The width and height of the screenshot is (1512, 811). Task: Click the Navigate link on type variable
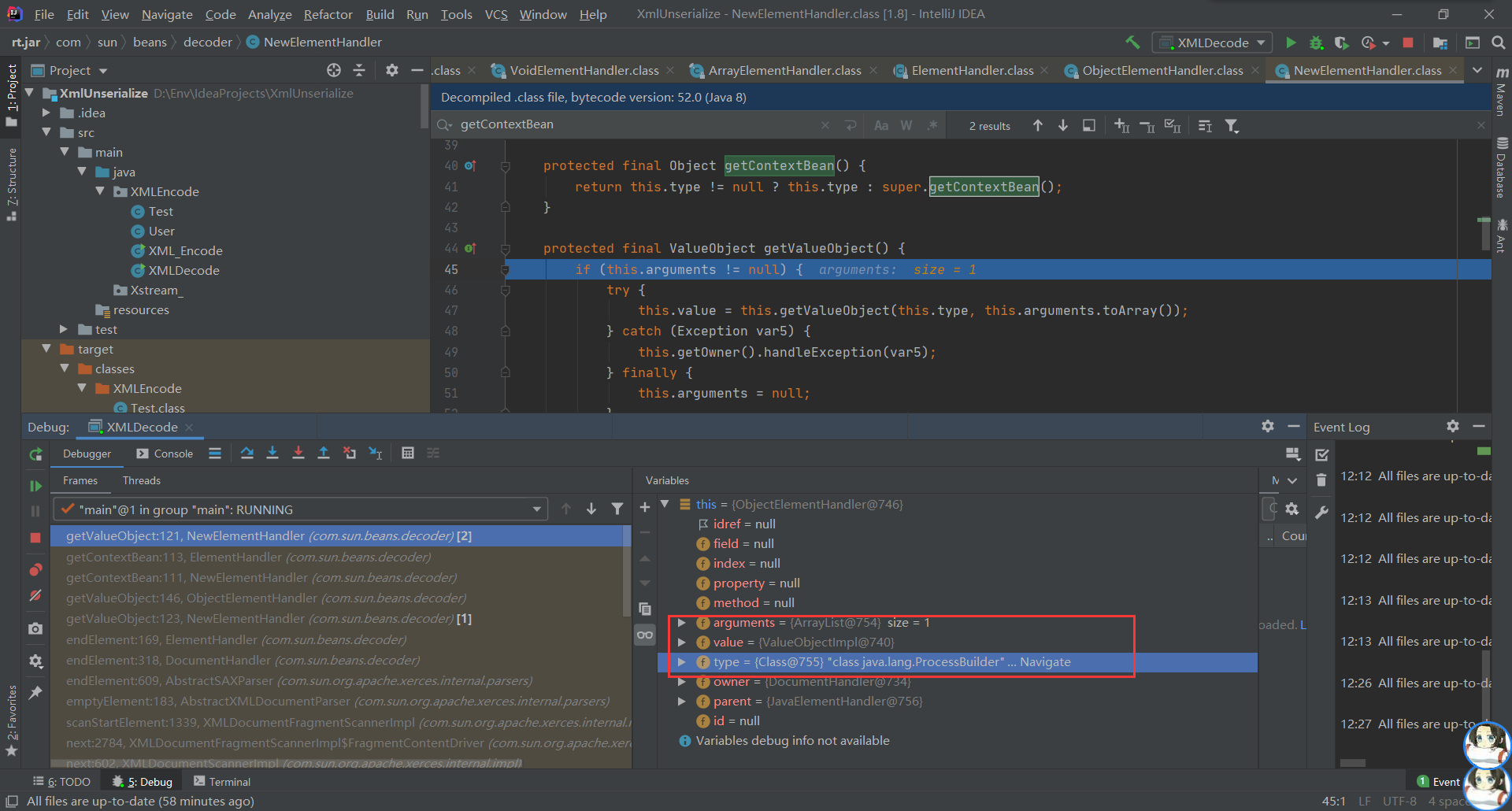pyautogui.click(x=1045, y=662)
